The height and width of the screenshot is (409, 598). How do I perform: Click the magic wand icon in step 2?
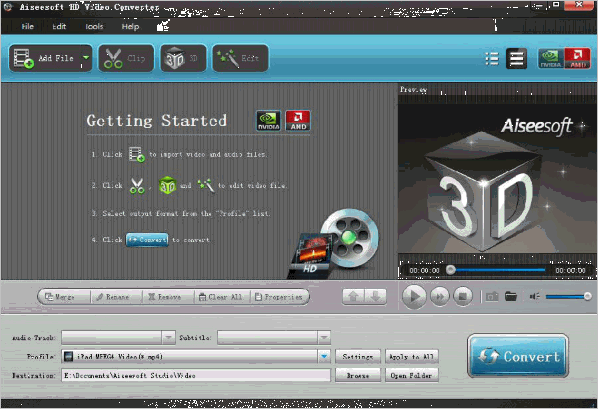(206, 185)
